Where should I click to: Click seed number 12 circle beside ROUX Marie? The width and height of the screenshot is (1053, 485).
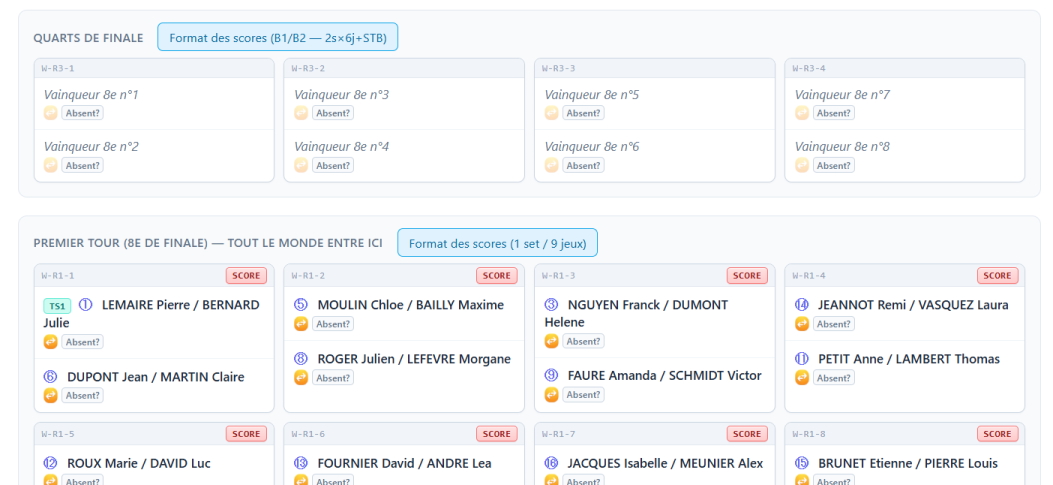coord(50,464)
